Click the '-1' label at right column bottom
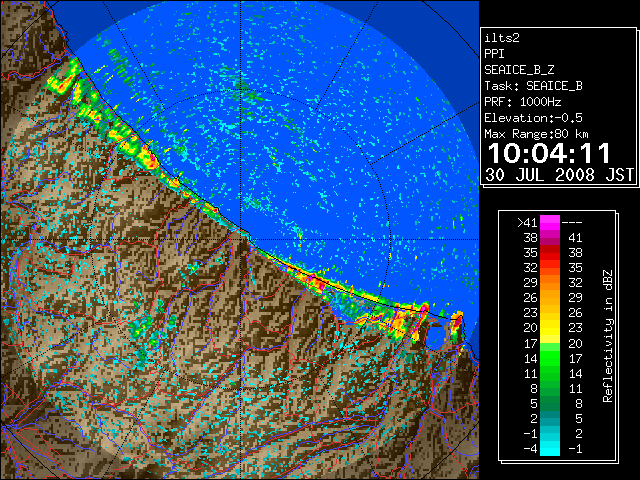Image resolution: width=640 pixels, height=480 pixels. [575, 449]
